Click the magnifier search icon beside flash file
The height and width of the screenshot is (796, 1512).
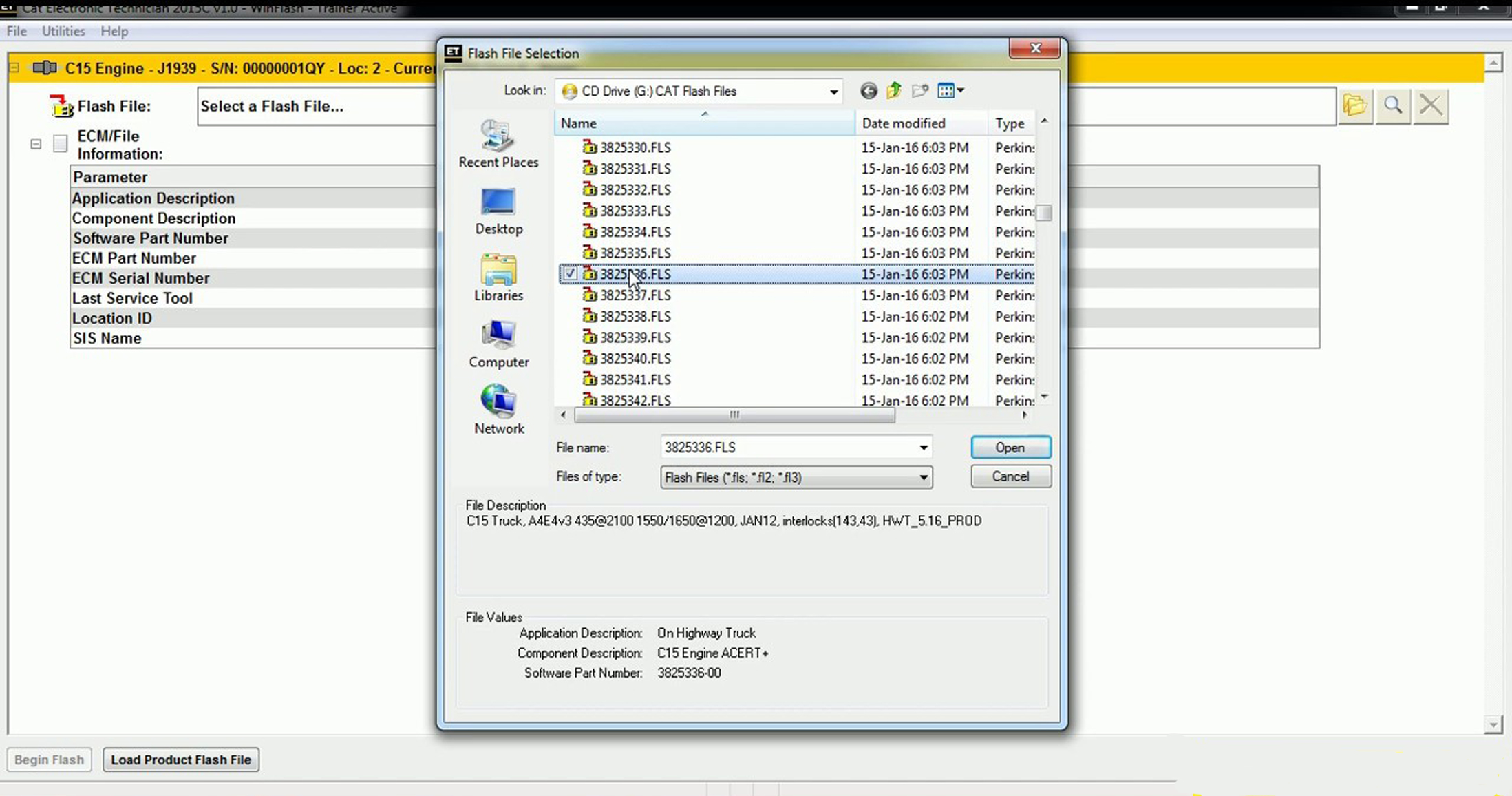click(x=1393, y=105)
